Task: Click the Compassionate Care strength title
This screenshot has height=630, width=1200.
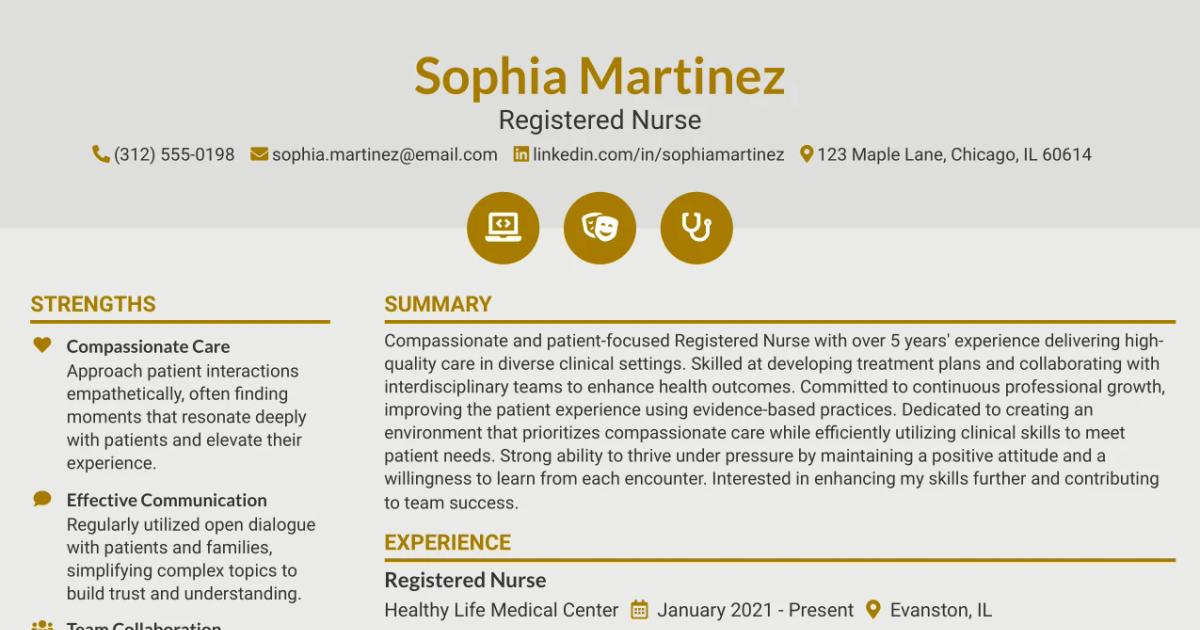Action: pos(148,347)
